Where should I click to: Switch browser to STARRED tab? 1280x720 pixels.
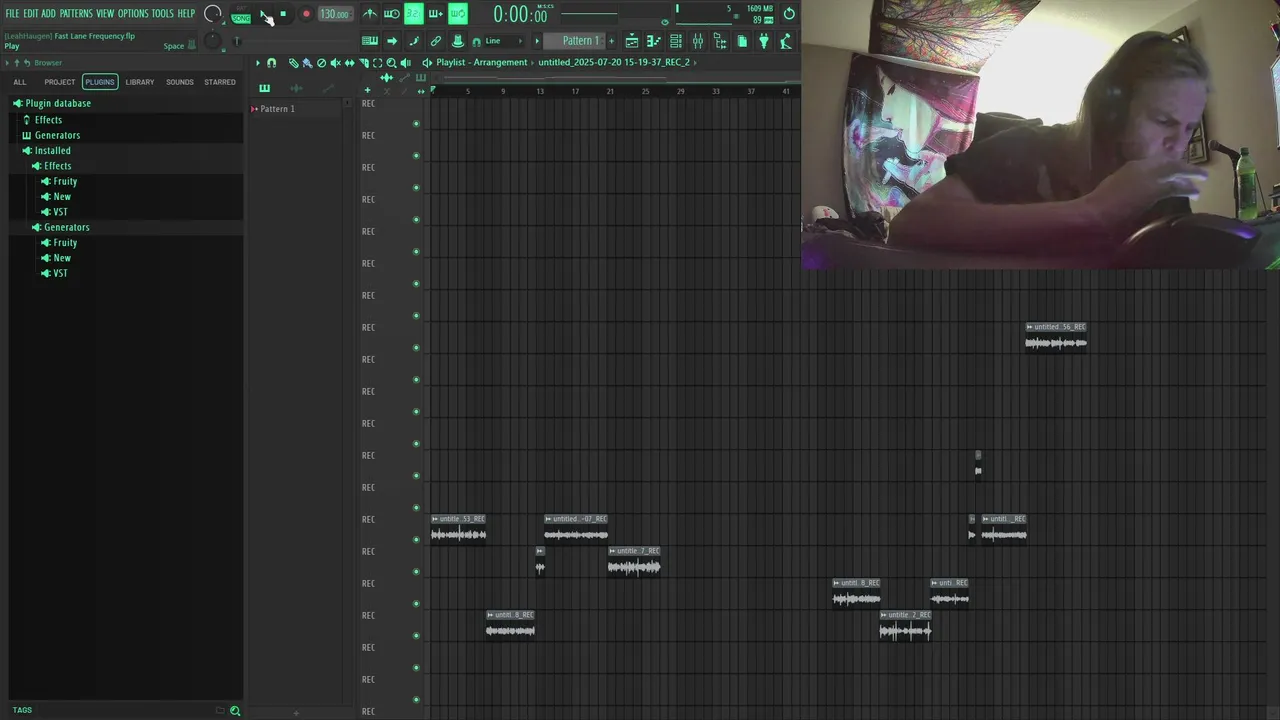pyautogui.click(x=220, y=82)
